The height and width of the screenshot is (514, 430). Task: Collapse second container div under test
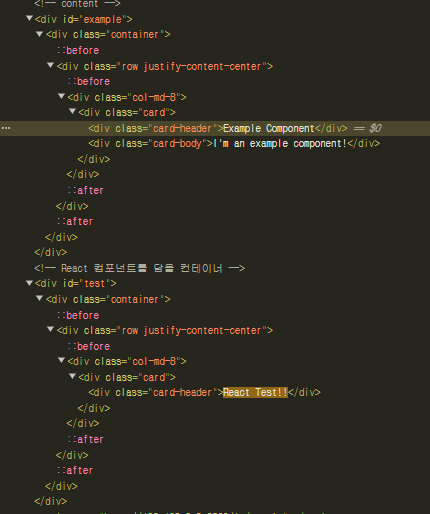(x=39, y=298)
